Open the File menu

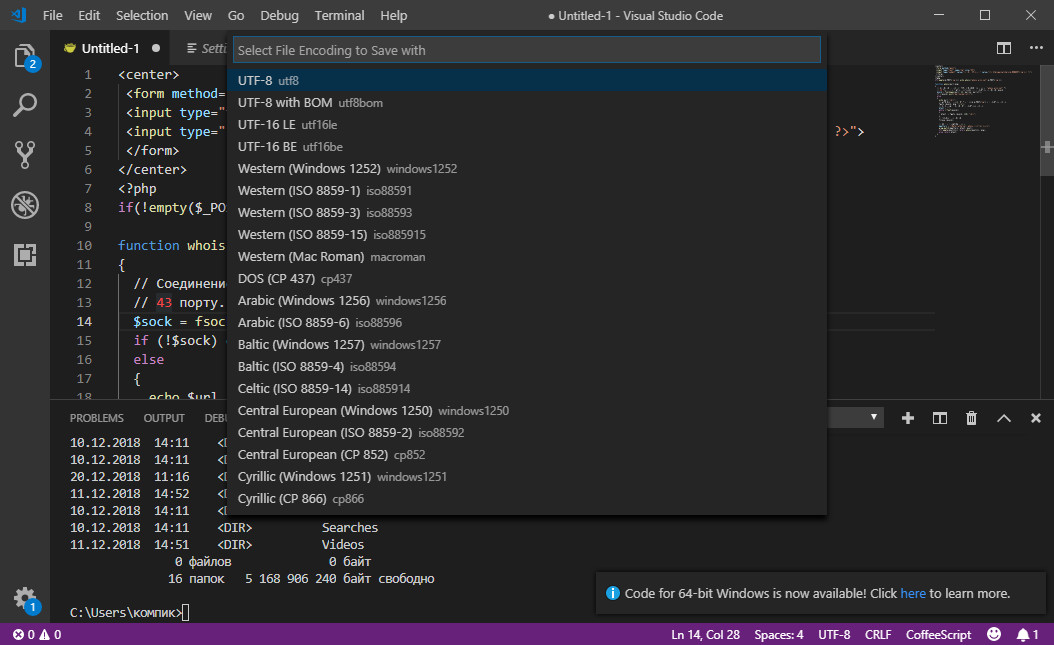52,15
